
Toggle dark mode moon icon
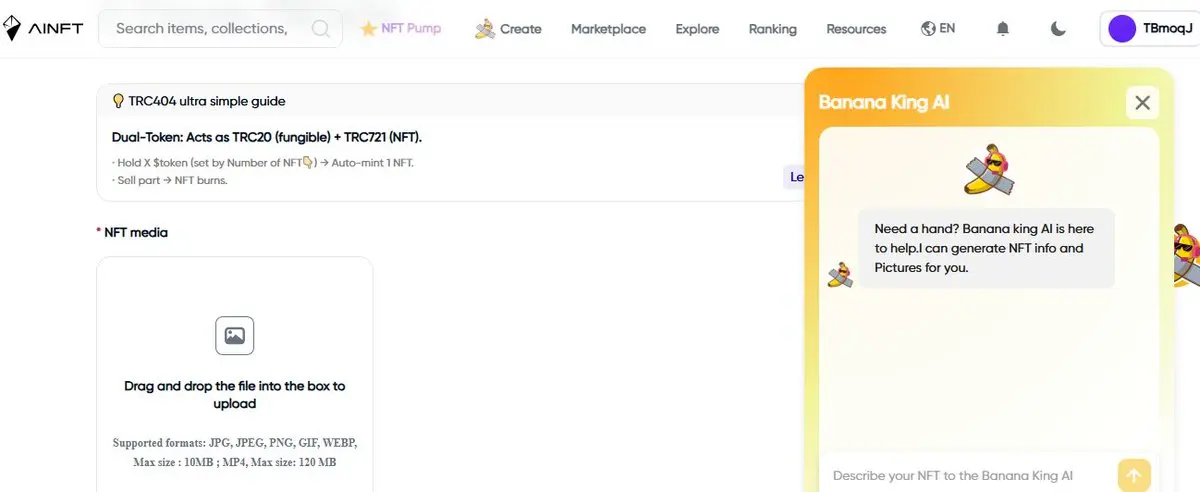[x=1058, y=29]
